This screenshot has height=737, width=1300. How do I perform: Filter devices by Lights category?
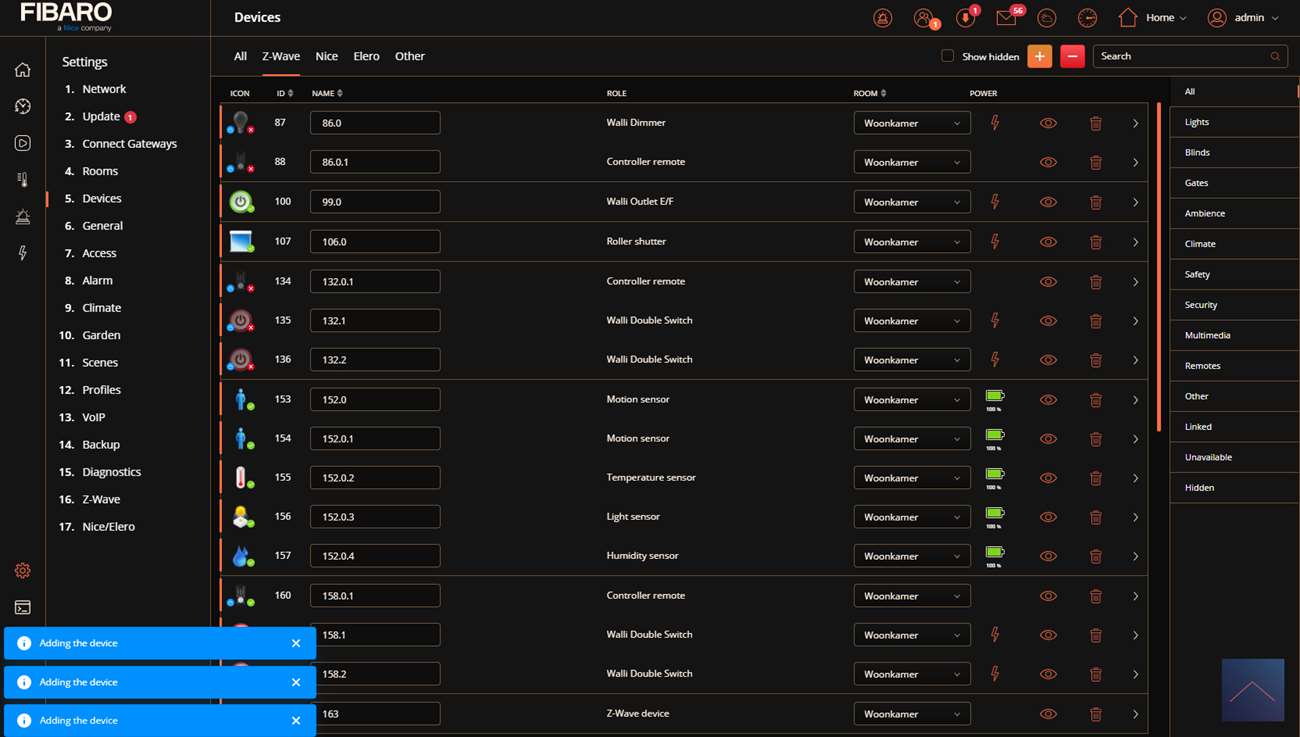1197,122
